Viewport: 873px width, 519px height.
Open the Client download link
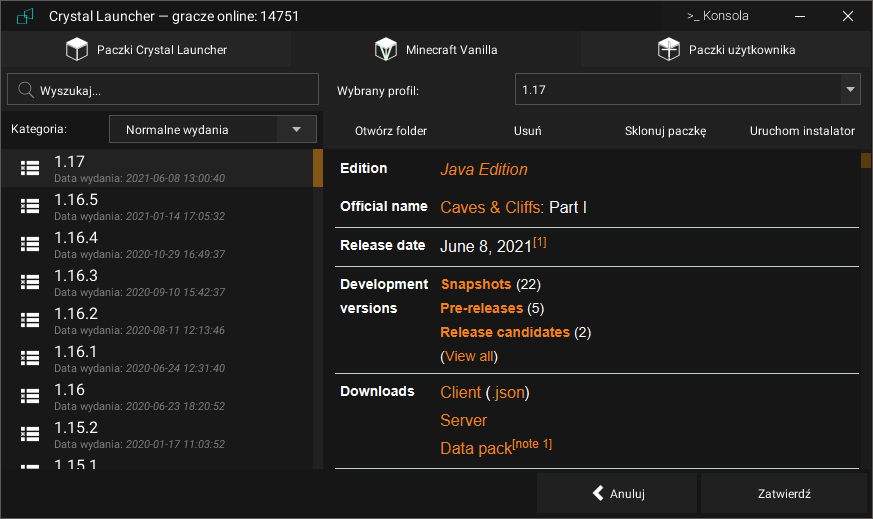coord(460,393)
